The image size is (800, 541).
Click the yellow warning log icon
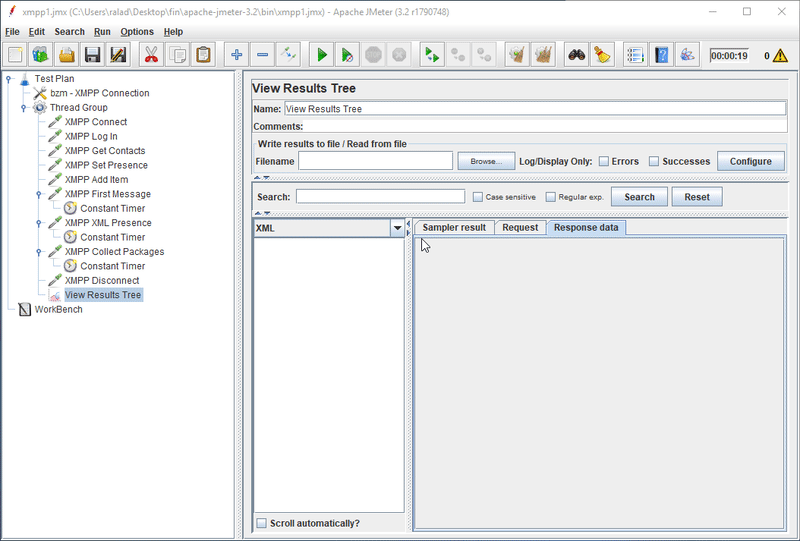pyautogui.click(x=780, y=56)
